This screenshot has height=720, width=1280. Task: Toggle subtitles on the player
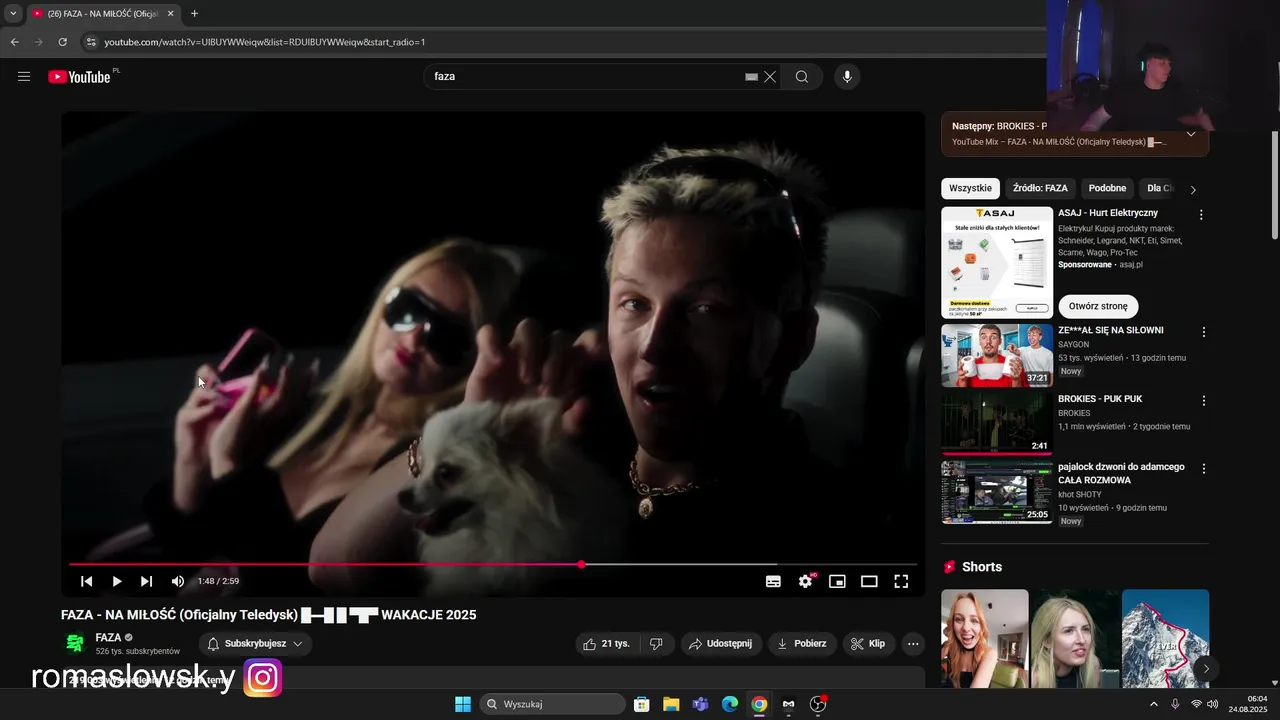(x=773, y=581)
